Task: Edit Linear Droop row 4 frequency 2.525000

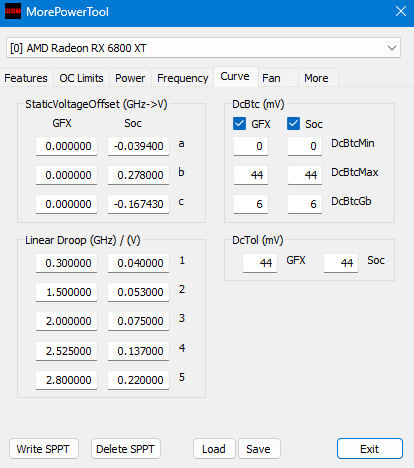Action: 66,351
